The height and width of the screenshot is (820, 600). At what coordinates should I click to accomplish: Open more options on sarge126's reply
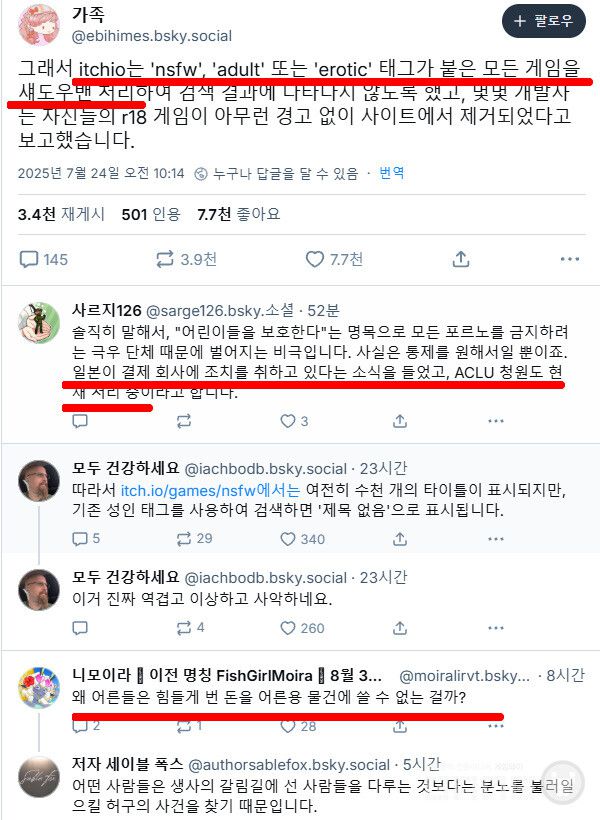(495, 421)
